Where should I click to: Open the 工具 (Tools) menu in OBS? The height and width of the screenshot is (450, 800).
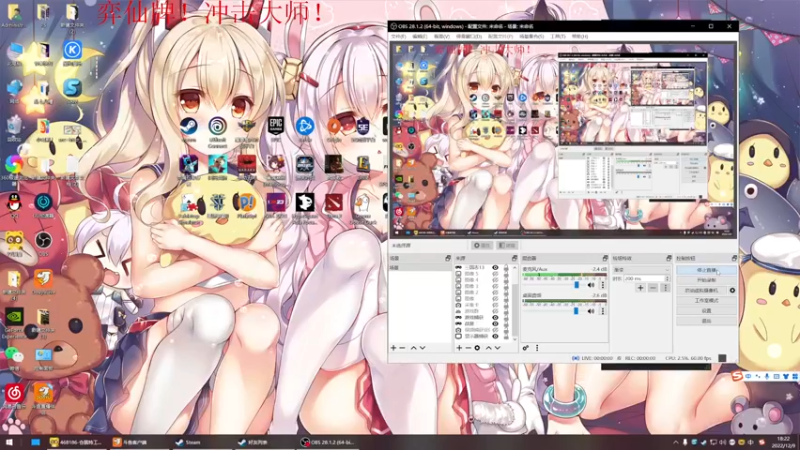pyautogui.click(x=558, y=37)
